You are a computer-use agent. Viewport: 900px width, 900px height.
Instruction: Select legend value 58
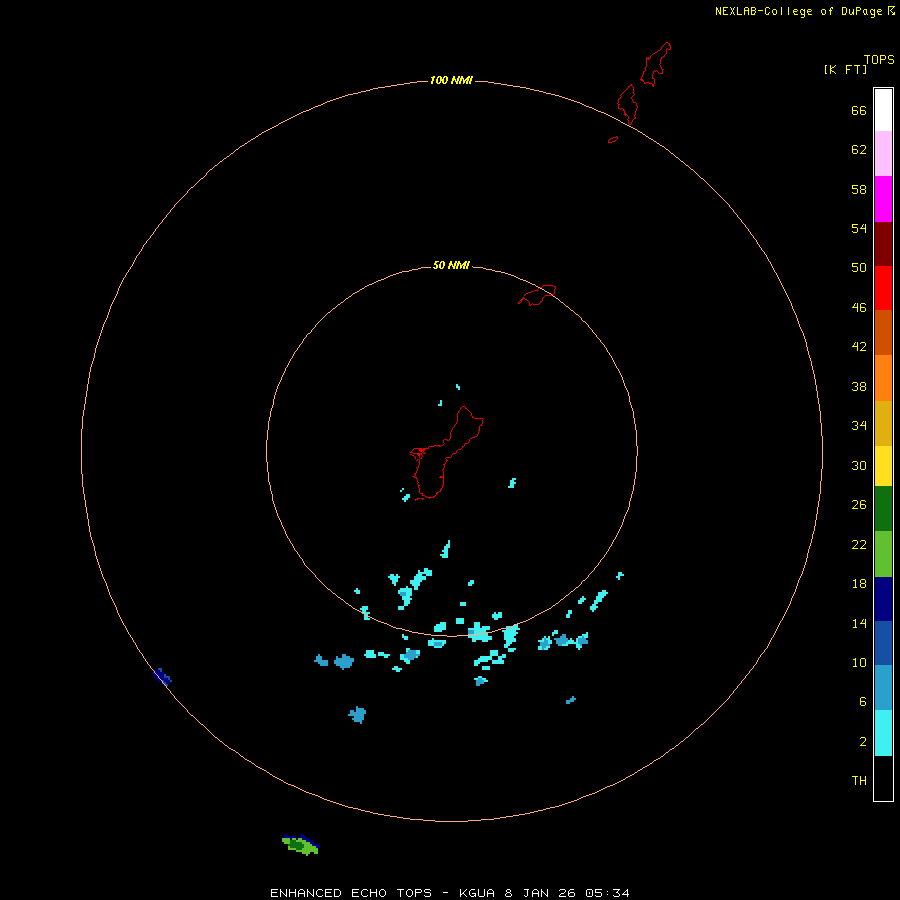[859, 189]
